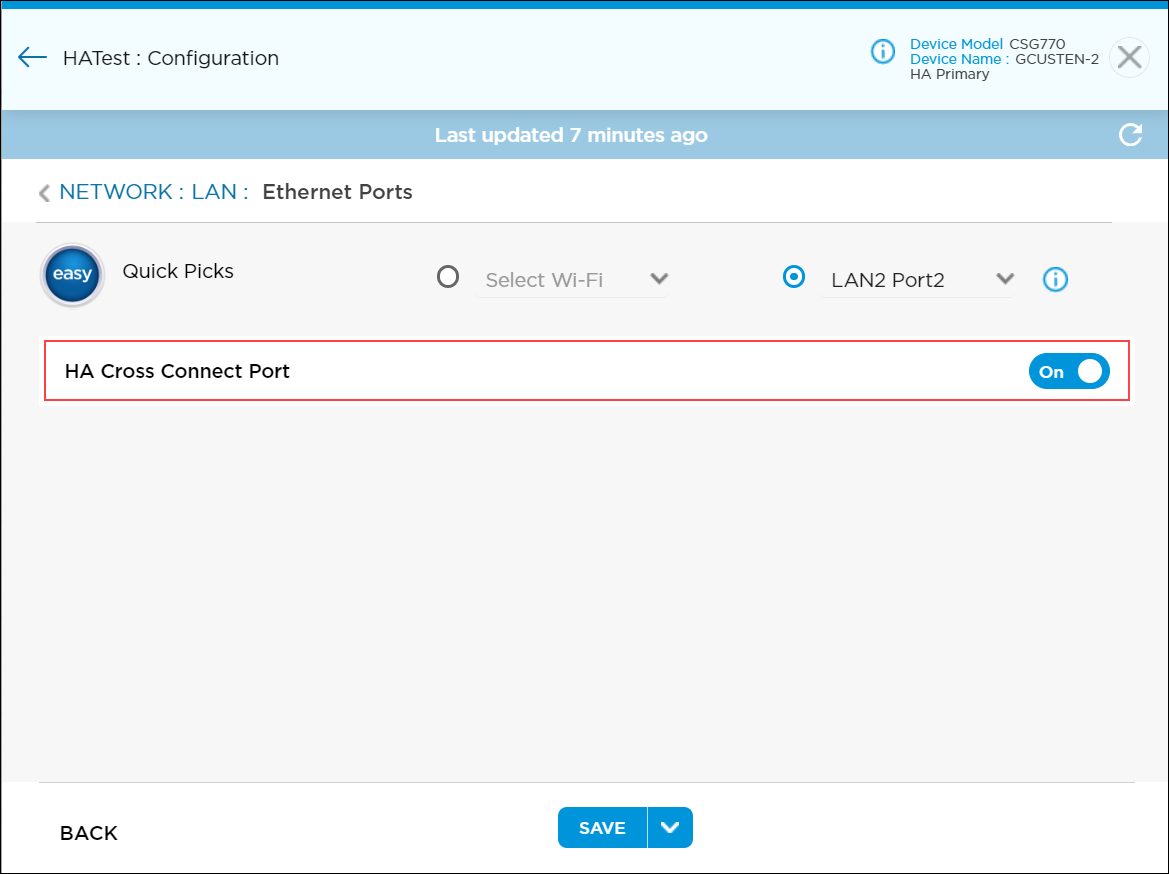Click the back arrow beside HATest Configuration
The height and width of the screenshot is (874, 1169).
(32, 57)
